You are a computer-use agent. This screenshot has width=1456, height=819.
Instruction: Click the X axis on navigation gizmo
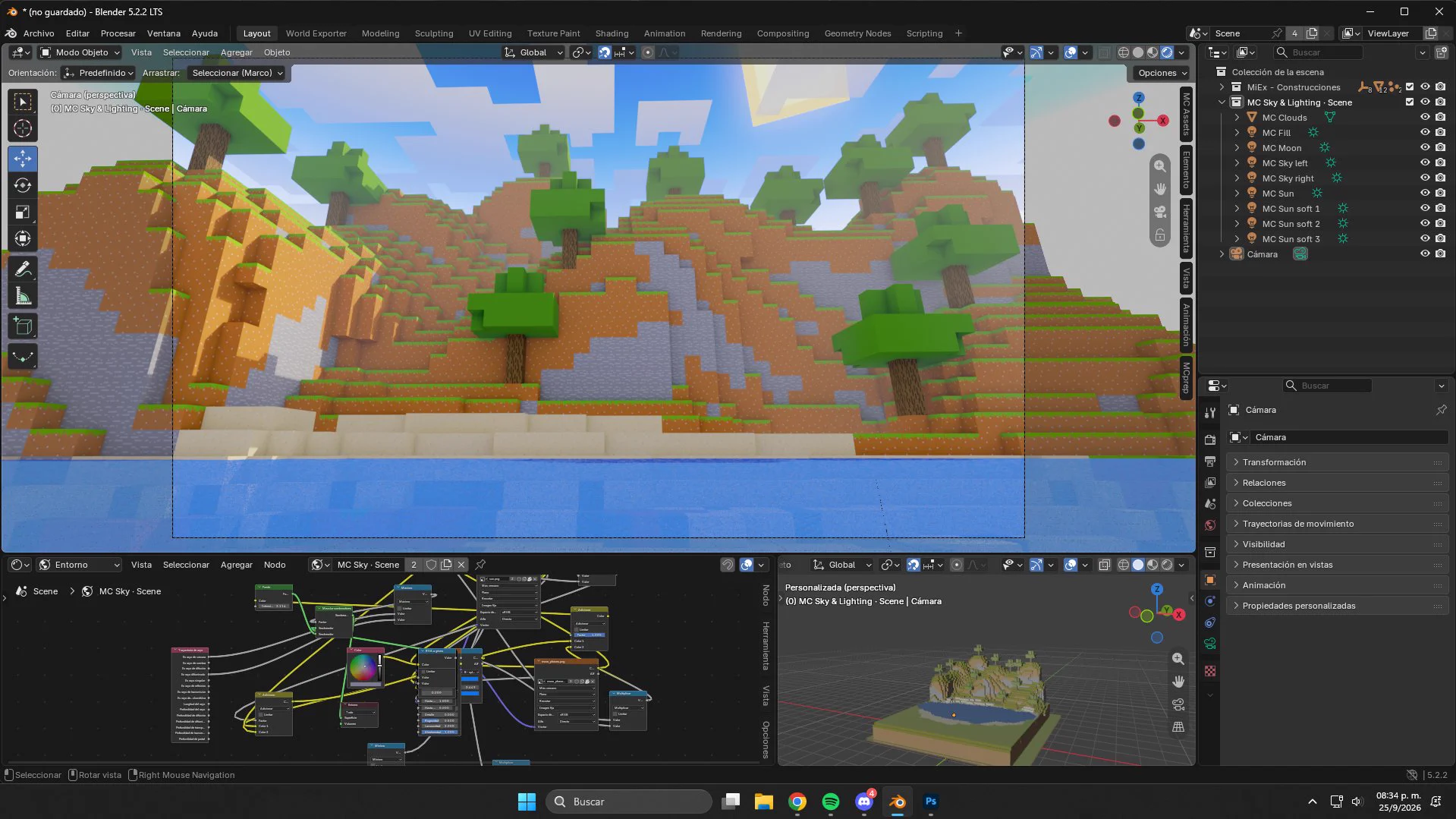pos(1162,121)
